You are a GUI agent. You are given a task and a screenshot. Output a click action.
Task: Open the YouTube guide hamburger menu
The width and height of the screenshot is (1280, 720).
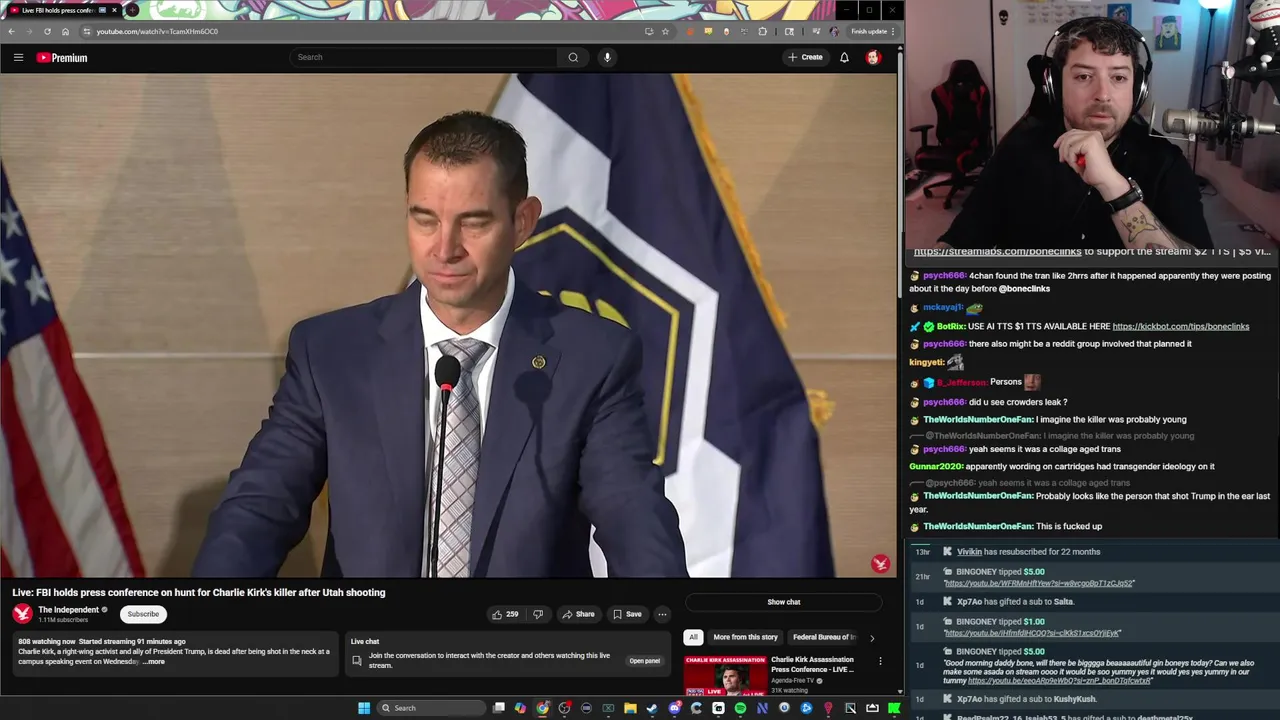pyautogui.click(x=18, y=57)
